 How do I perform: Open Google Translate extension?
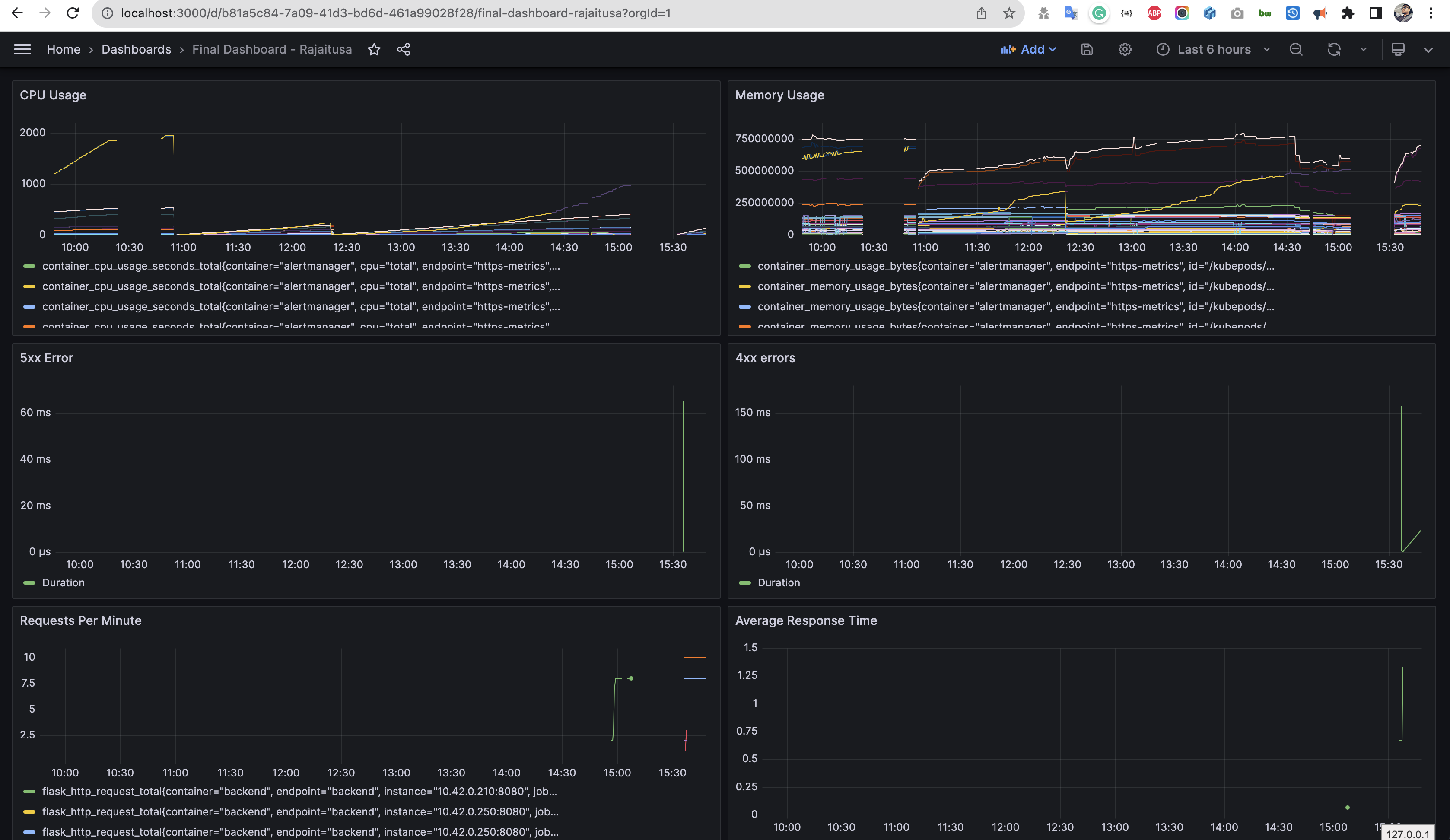pyautogui.click(x=1071, y=13)
